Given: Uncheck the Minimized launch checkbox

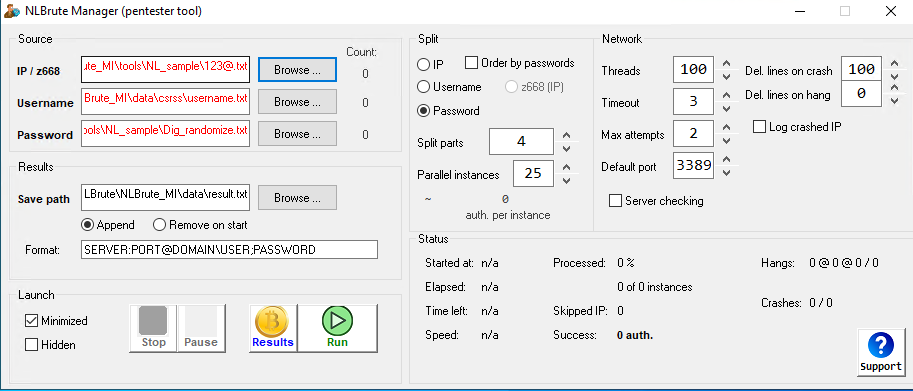Looking at the screenshot, I should click(31, 321).
